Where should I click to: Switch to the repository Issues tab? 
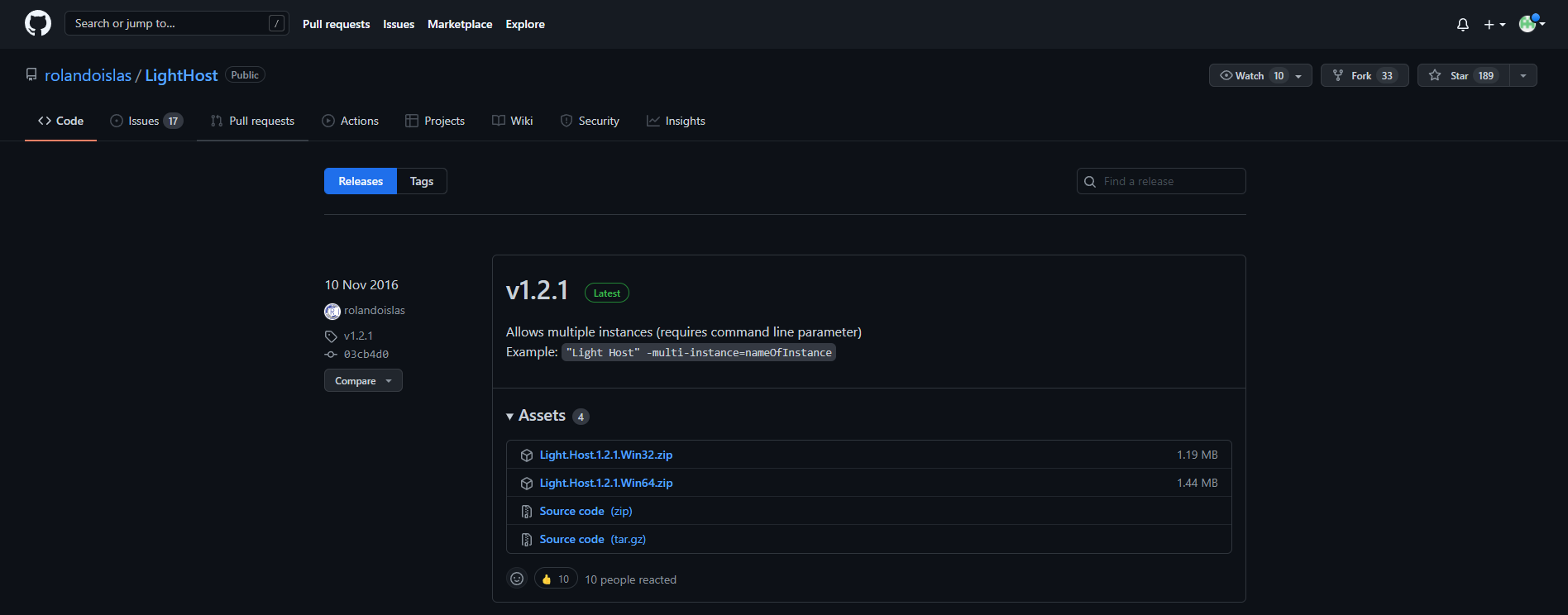pos(146,121)
